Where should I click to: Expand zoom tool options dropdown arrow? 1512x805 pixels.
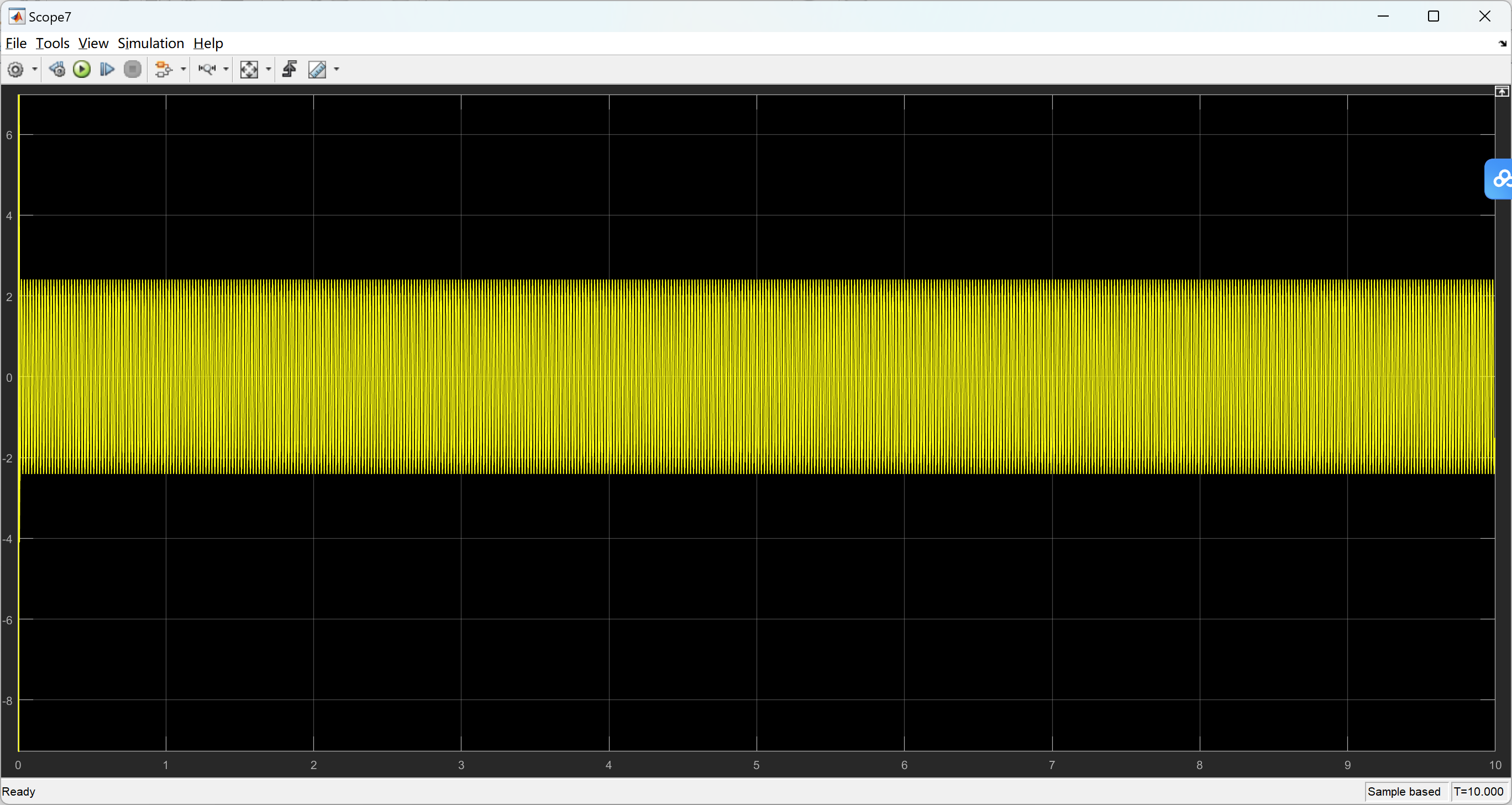pos(226,70)
